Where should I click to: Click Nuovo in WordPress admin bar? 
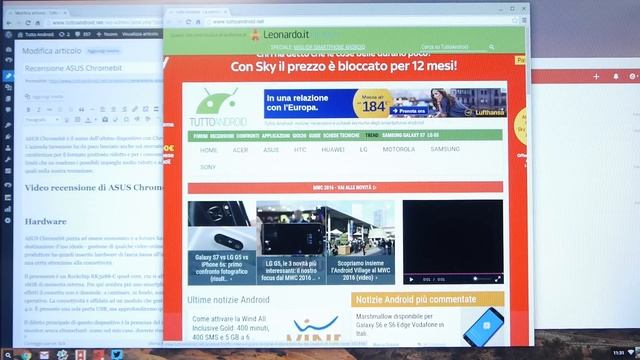click(x=107, y=34)
